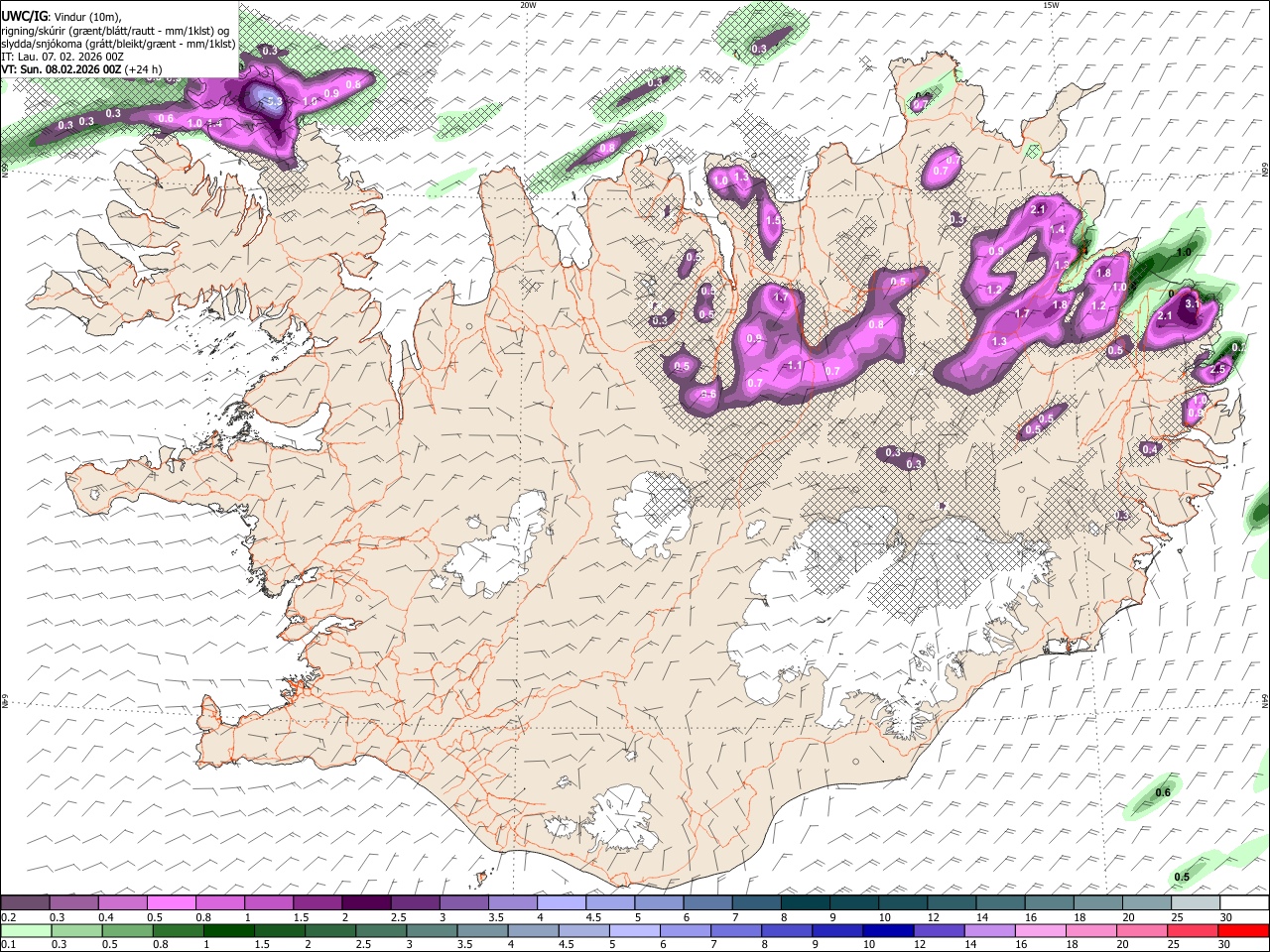
Task: Click the '0.1' label in the rain legend
Action: click(8, 944)
